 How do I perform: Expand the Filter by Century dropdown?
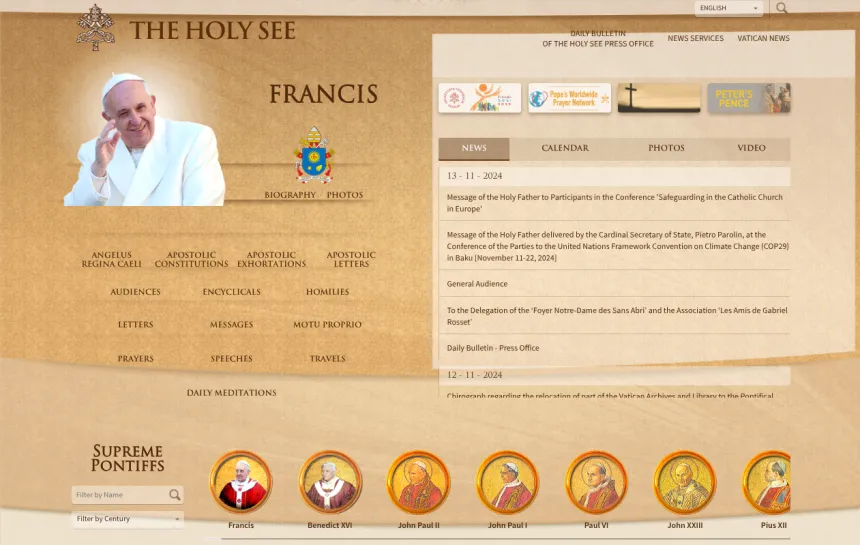point(127,519)
